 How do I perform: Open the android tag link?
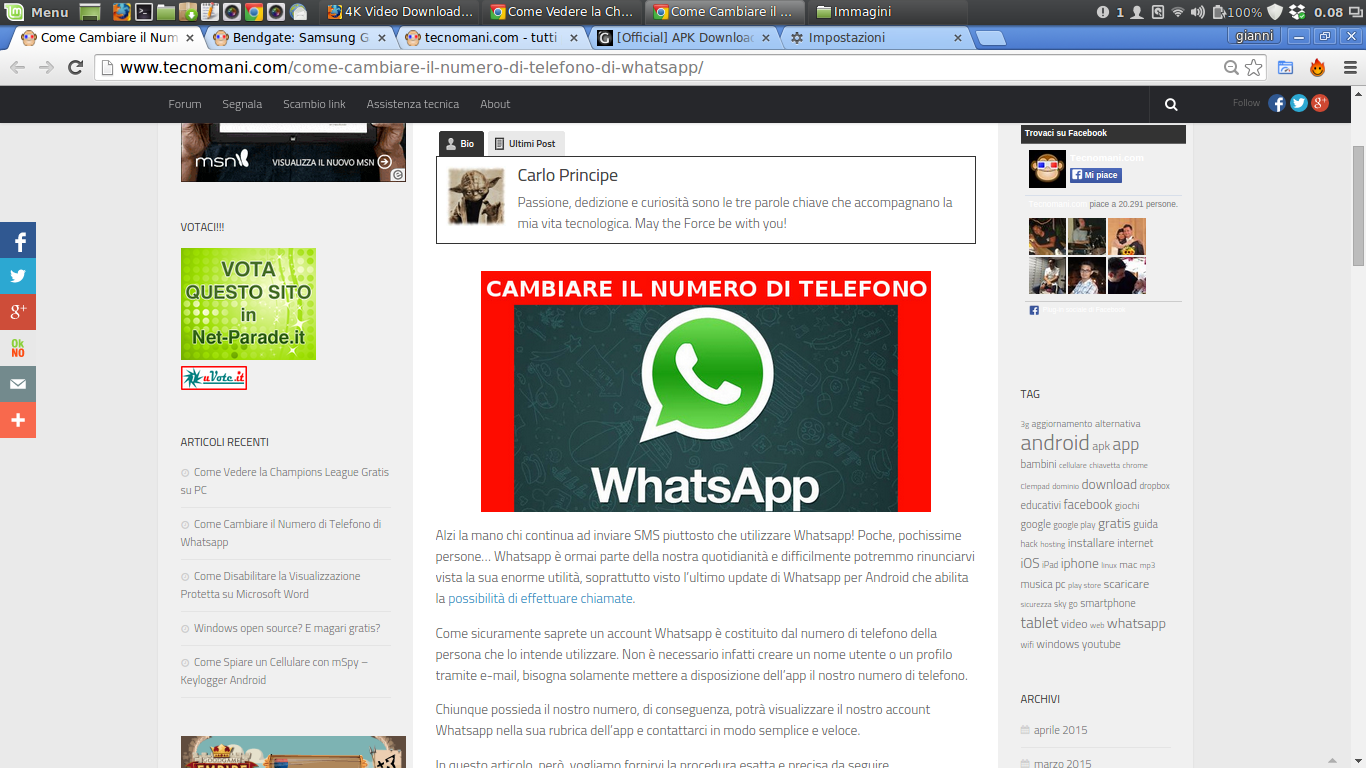(x=1054, y=443)
